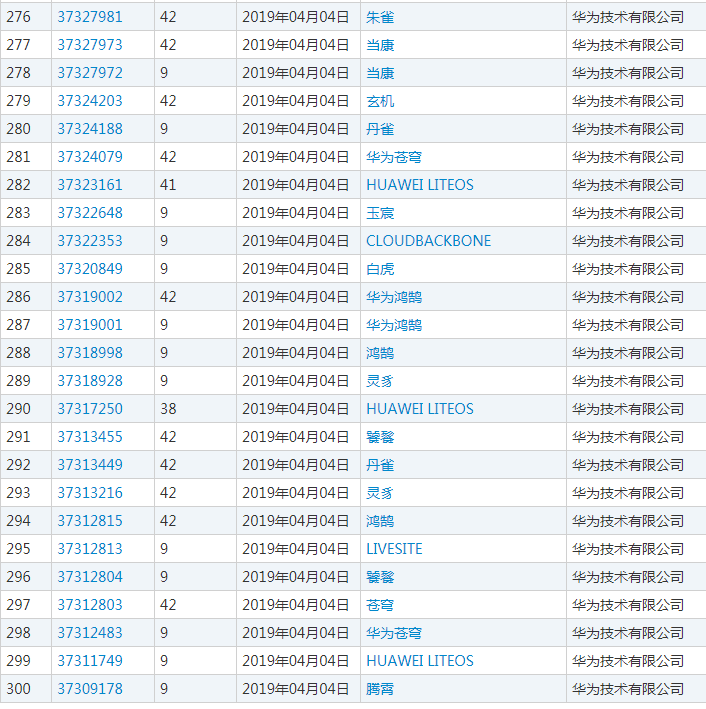Click HUAWEI LITEOS in row 299
The width and height of the screenshot is (706, 709).
click(420, 661)
